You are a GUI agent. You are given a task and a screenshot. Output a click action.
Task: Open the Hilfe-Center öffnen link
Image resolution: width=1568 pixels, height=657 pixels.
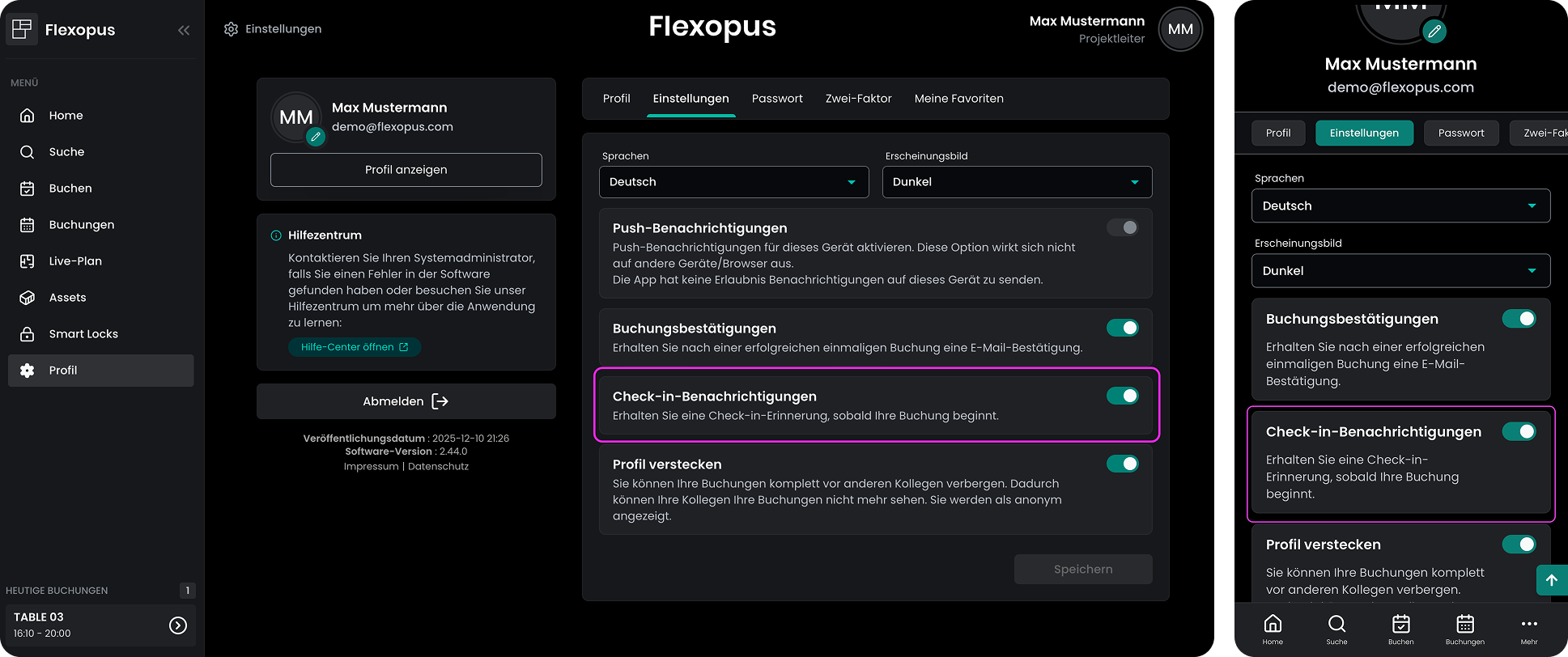(x=355, y=347)
